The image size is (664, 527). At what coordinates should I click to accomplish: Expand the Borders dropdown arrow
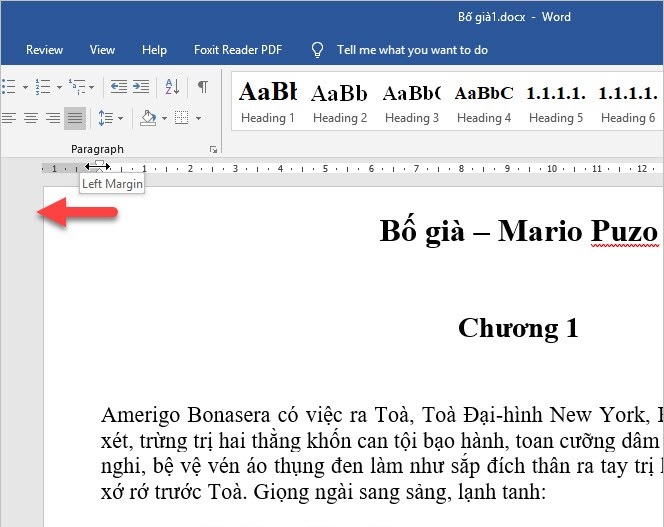198,118
